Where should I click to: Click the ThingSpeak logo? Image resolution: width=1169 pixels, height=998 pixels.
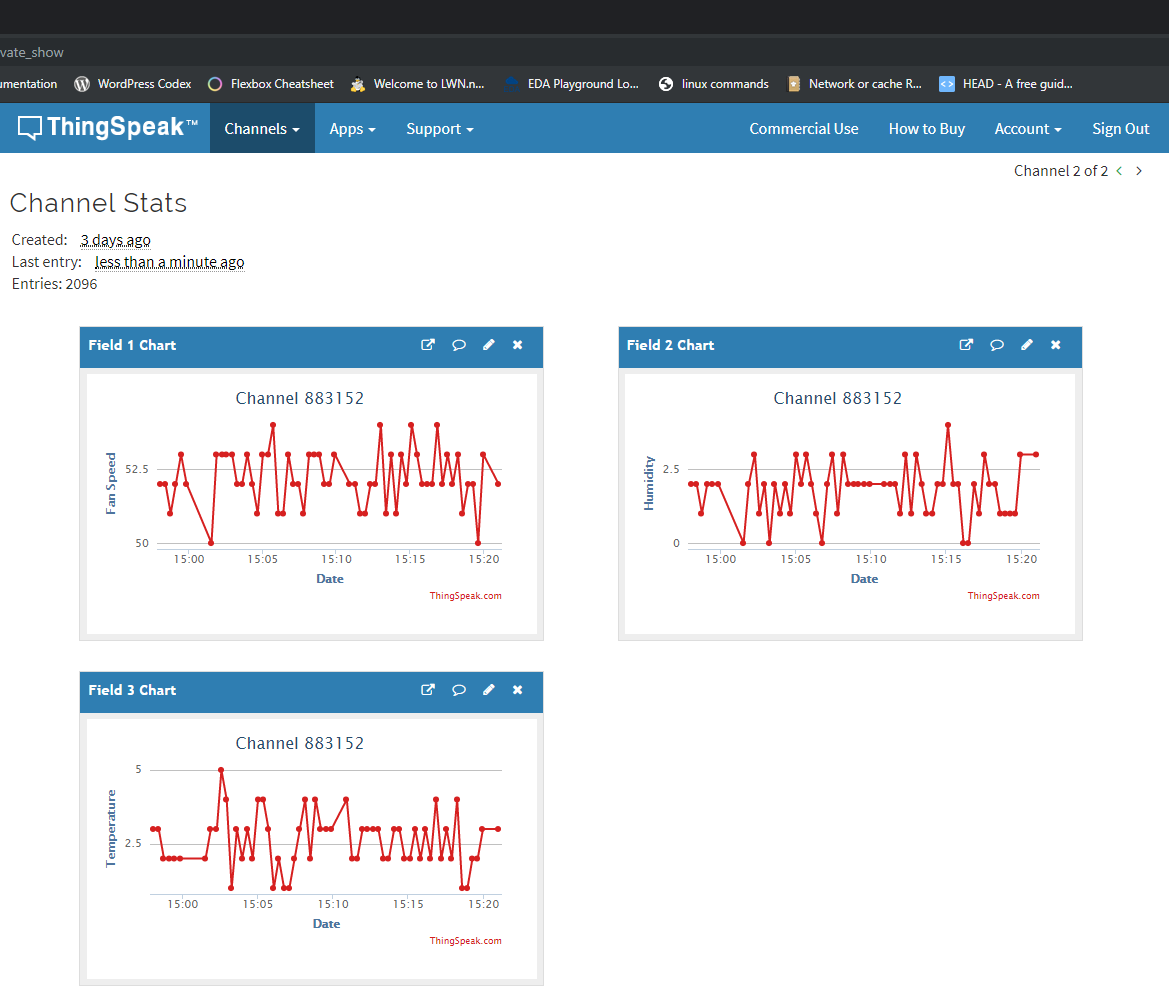tap(108, 127)
